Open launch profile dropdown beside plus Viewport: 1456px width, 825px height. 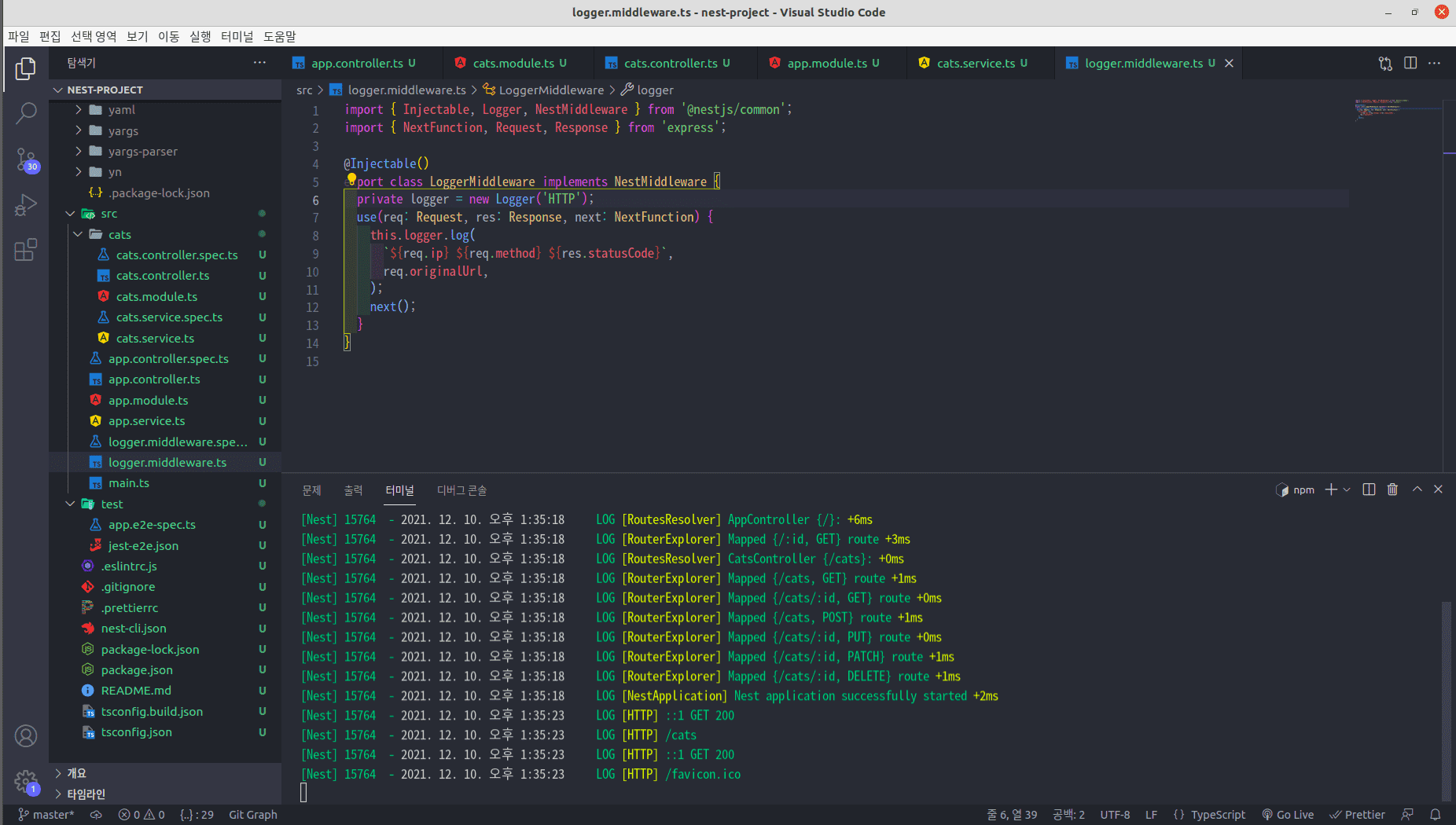(x=1347, y=489)
